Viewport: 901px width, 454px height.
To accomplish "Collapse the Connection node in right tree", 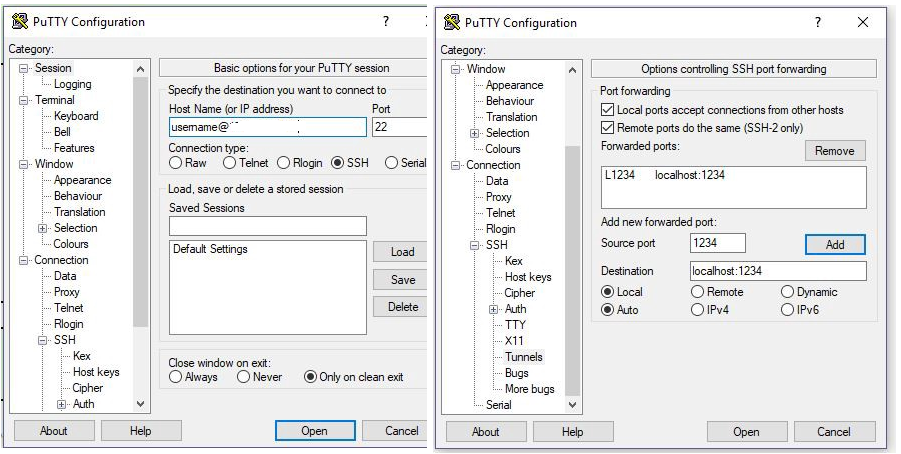I will (456, 166).
